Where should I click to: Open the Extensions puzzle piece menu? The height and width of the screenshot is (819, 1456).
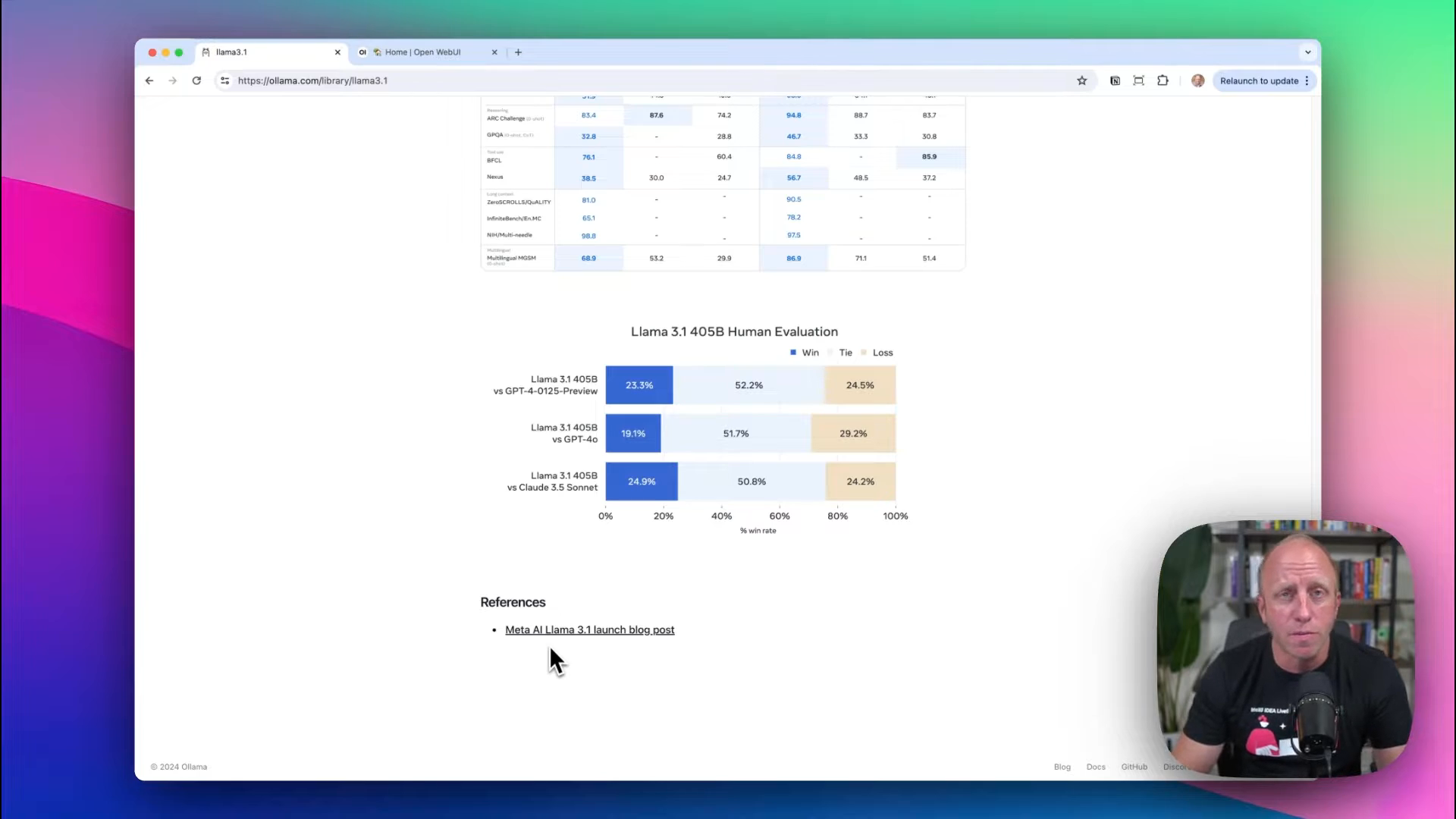(x=1163, y=81)
